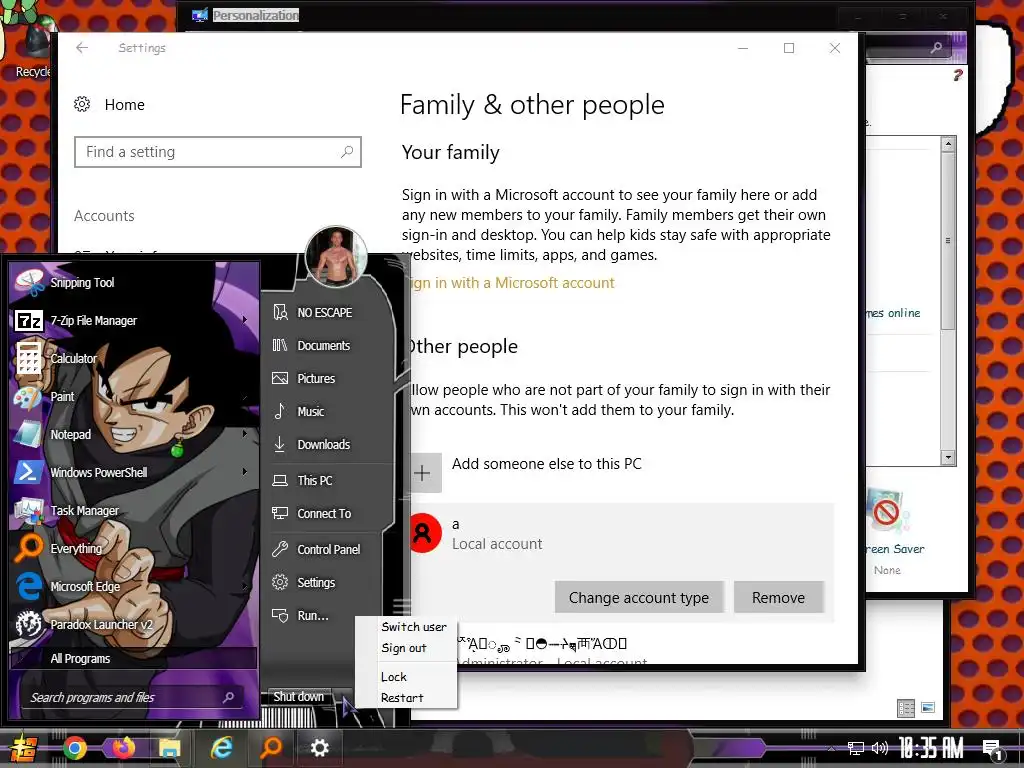Screen dimensions: 1024x768
Task: Open volume control in system tray
Action: [880, 748]
